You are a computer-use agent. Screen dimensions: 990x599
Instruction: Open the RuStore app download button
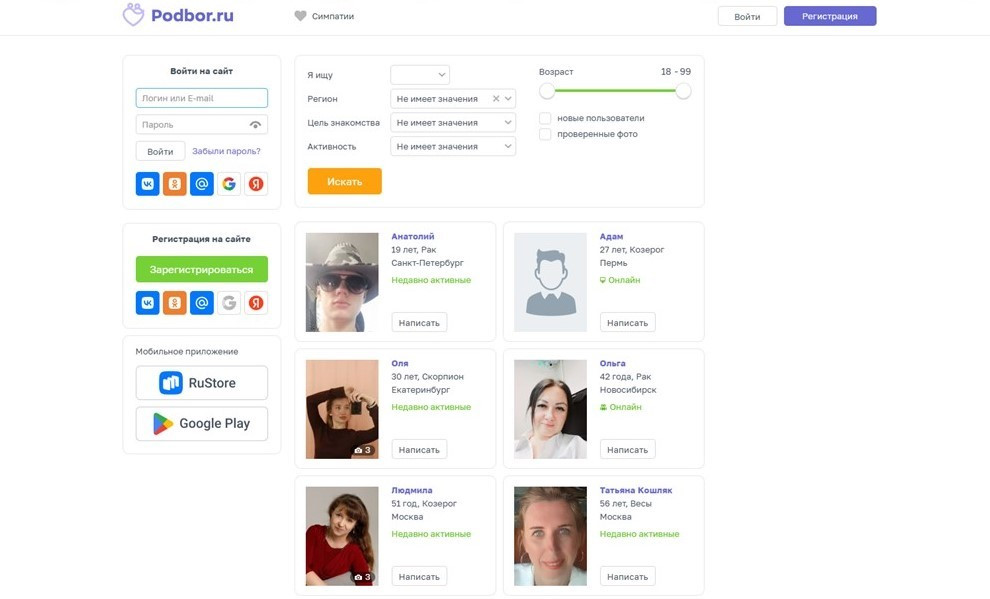click(201, 383)
